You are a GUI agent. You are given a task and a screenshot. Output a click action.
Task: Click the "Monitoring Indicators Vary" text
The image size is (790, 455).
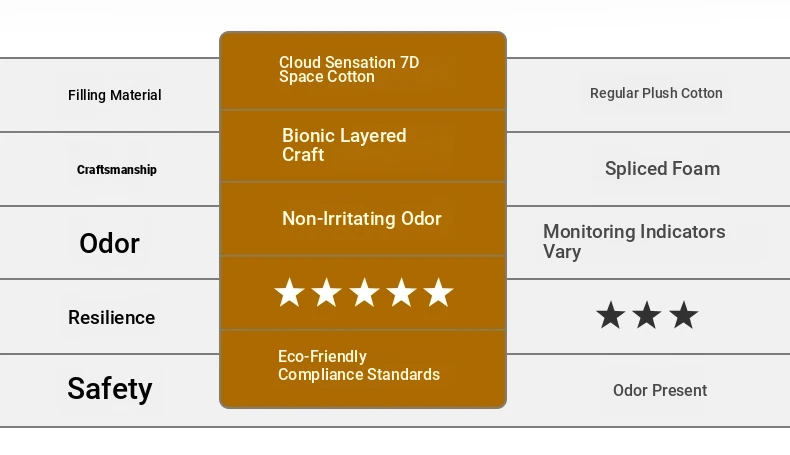[x=634, y=241]
